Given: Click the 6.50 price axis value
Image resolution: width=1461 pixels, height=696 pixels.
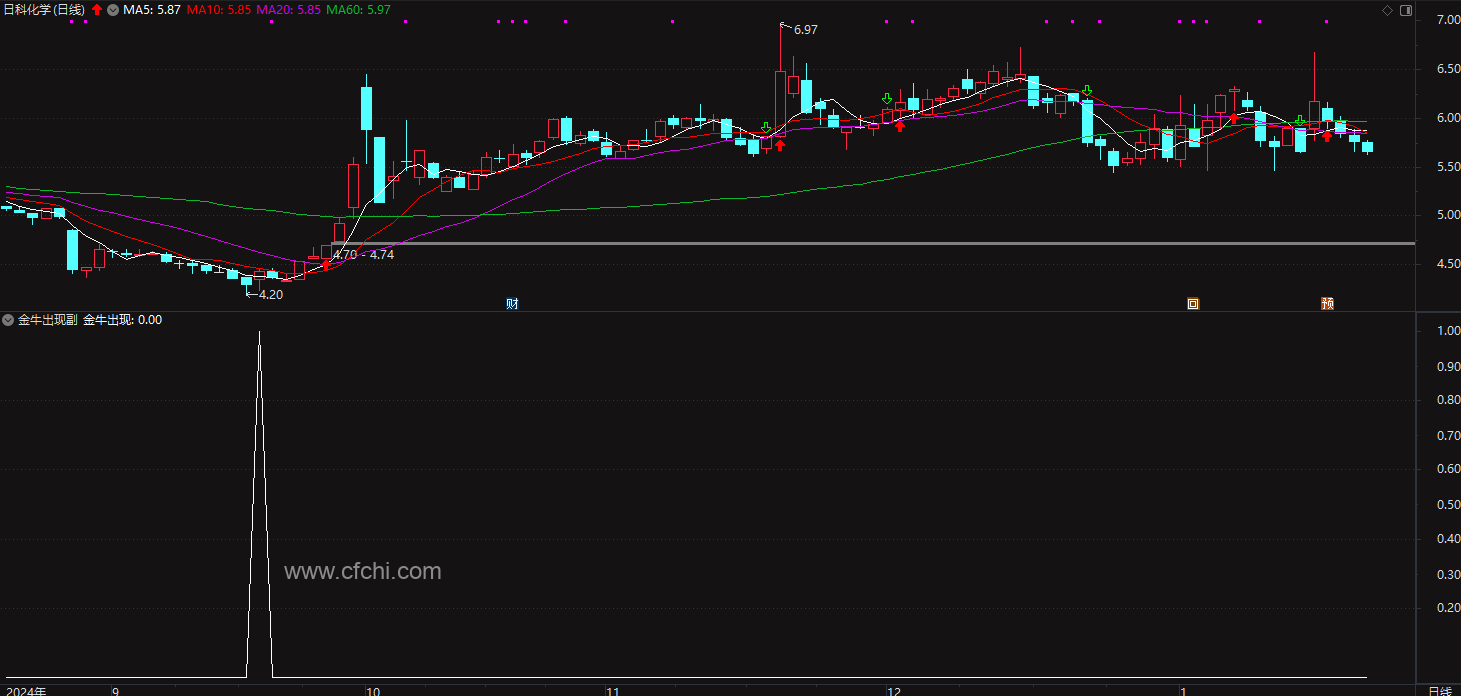Looking at the screenshot, I should (1448, 69).
